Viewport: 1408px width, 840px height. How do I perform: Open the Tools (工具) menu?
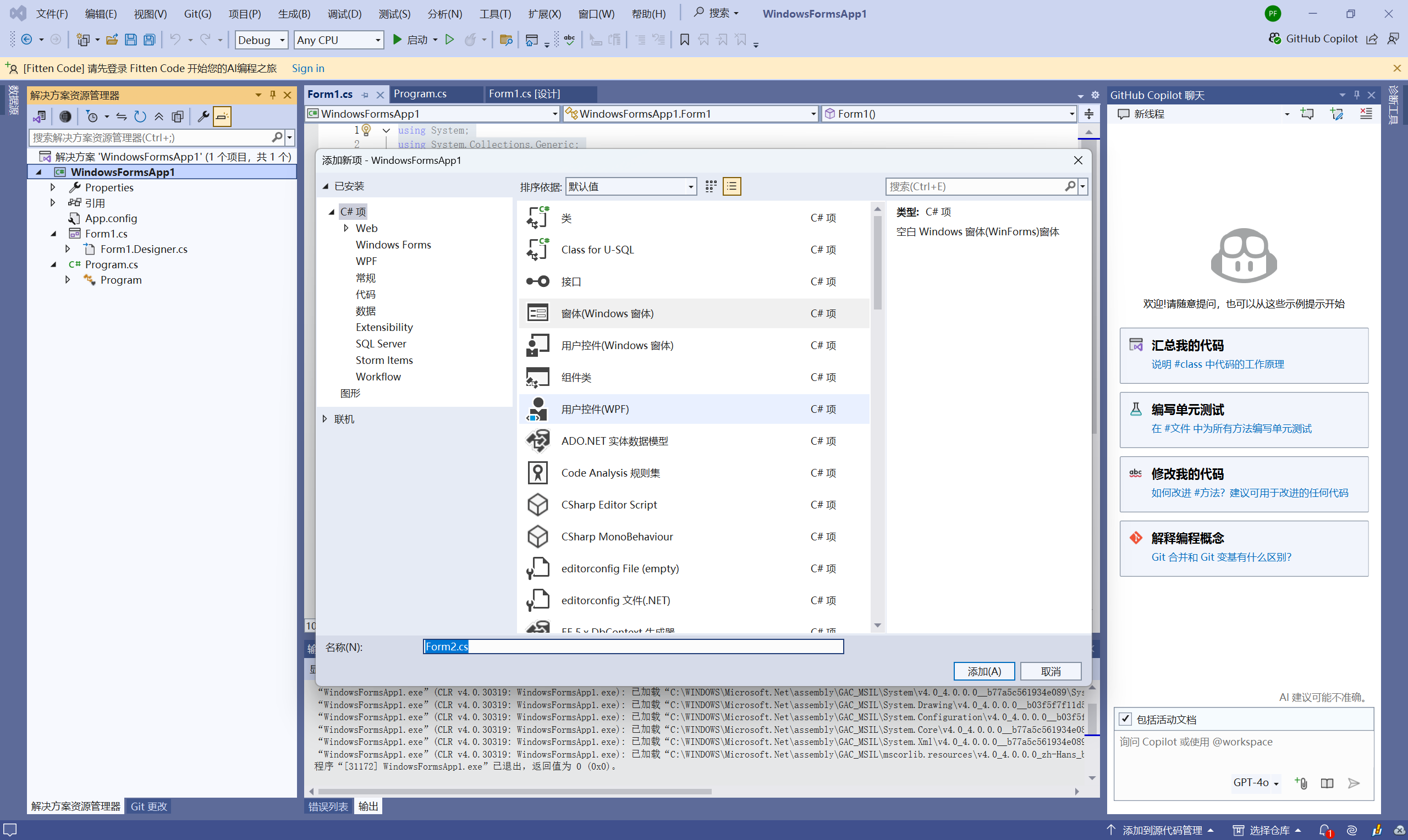tap(495, 14)
